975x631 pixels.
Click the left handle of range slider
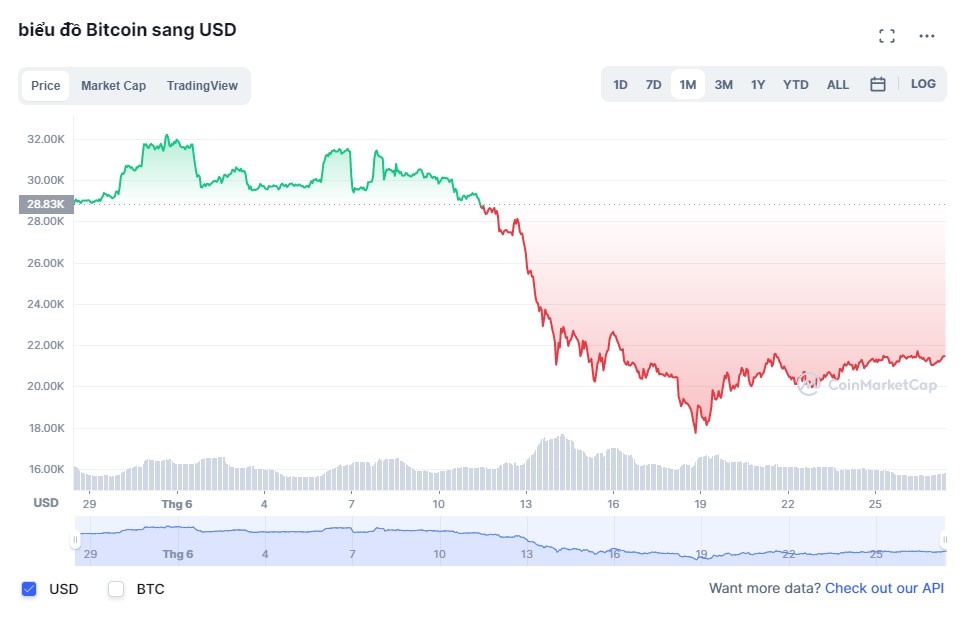coord(75,541)
